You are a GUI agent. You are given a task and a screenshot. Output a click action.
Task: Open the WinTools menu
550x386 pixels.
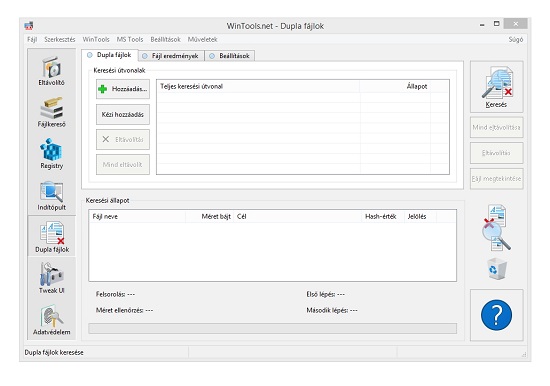96,39
